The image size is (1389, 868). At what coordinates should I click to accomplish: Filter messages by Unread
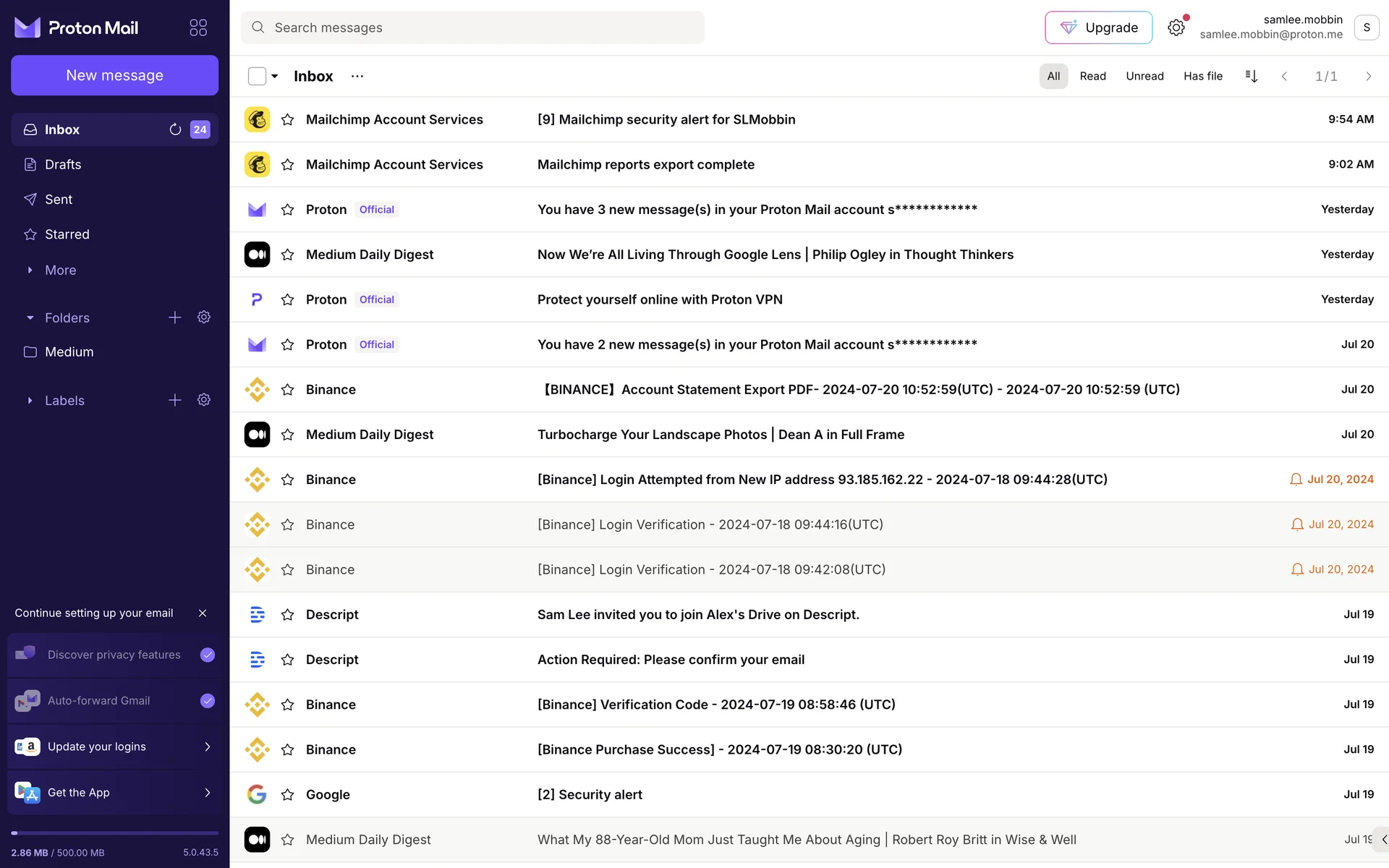[1144, 76]
